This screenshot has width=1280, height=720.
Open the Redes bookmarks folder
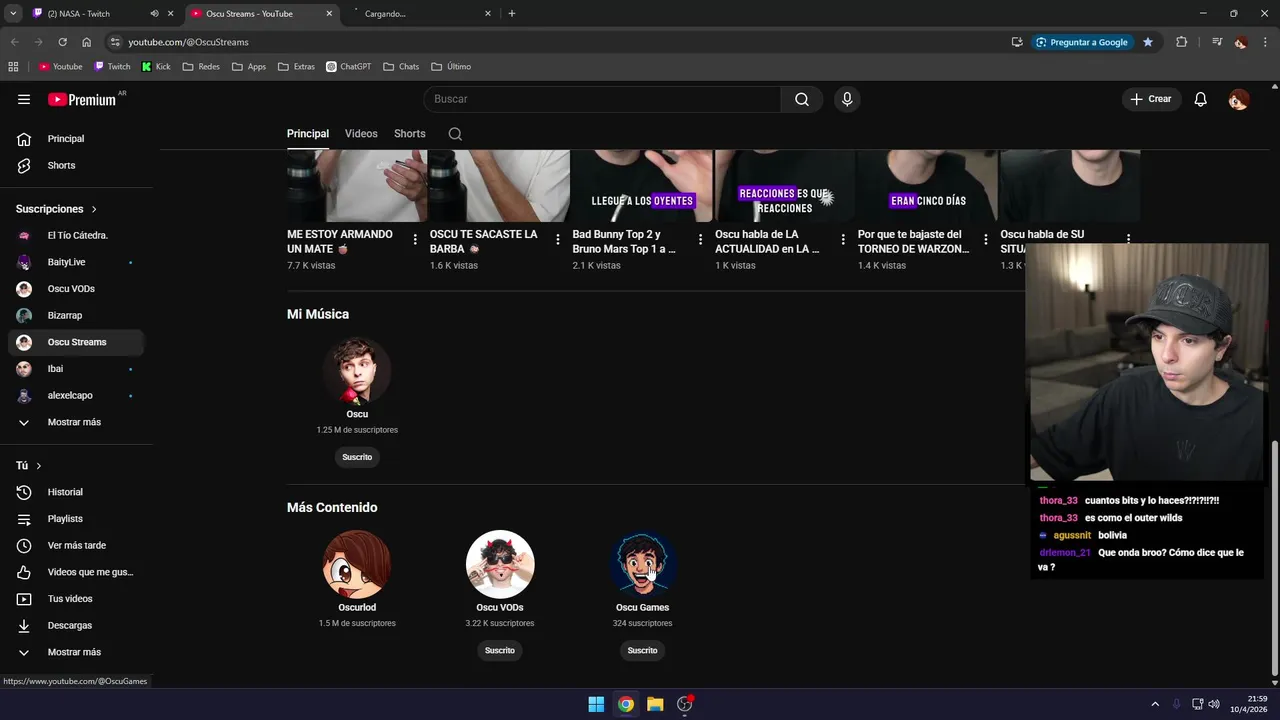[x=201, y=67]
